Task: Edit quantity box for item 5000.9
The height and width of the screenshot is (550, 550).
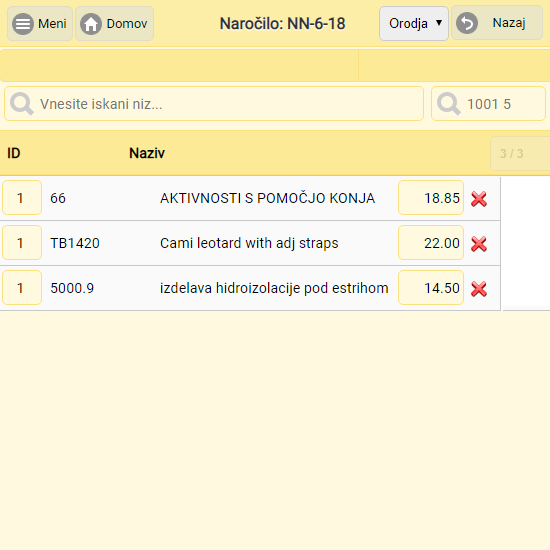Action: pyautogui.click(x=22, y=287)
